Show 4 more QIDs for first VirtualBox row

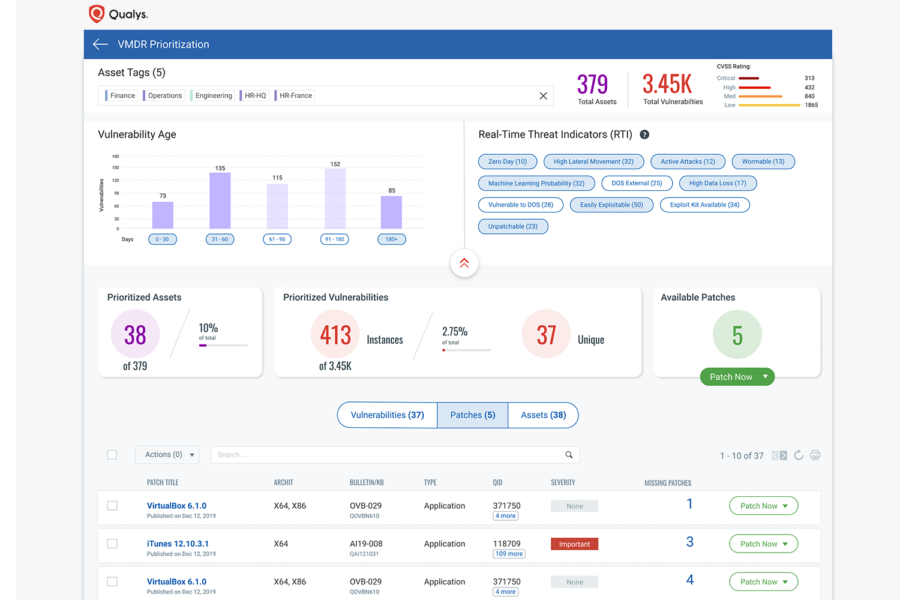506,516
